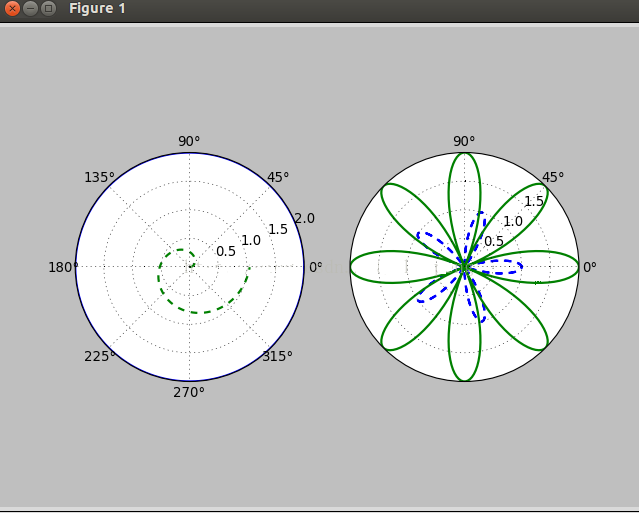Click the 'Figure 1' window title

97,9
